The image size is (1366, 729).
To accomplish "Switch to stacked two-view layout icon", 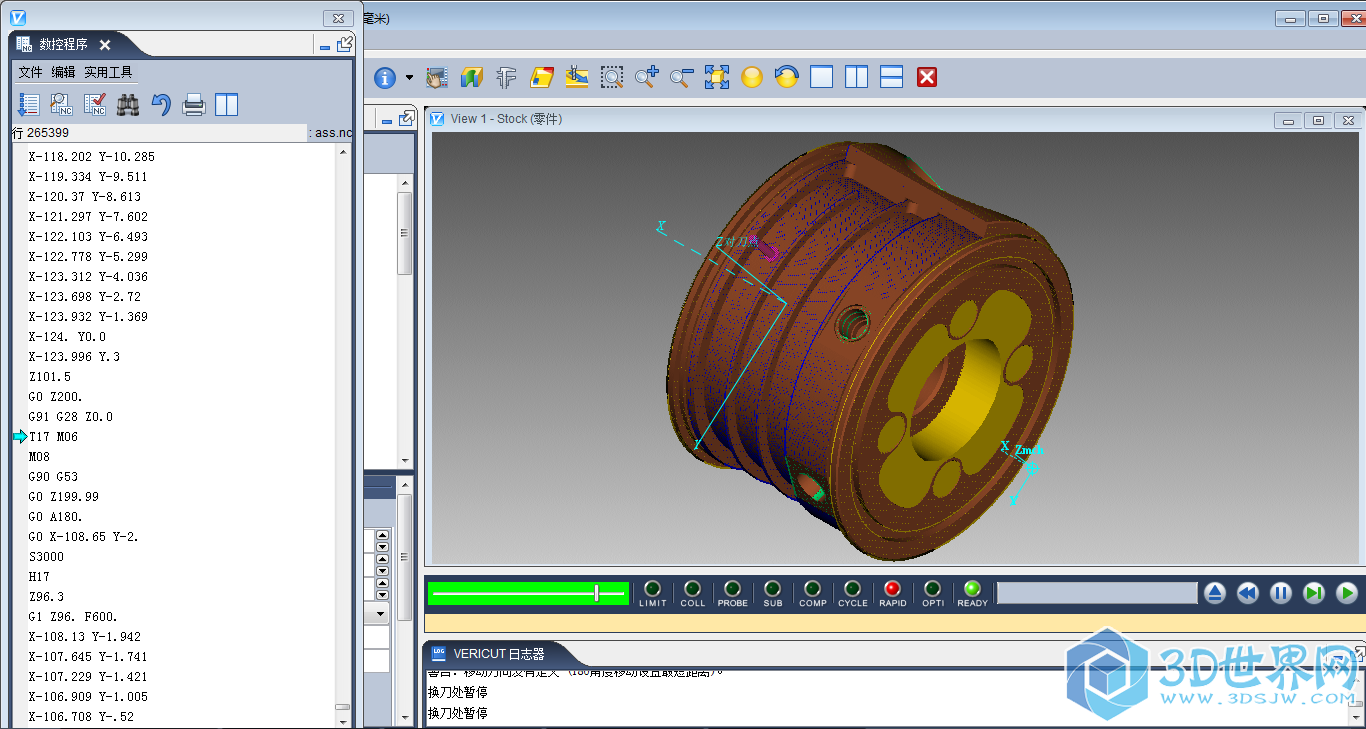I will (x=892, y=77).
